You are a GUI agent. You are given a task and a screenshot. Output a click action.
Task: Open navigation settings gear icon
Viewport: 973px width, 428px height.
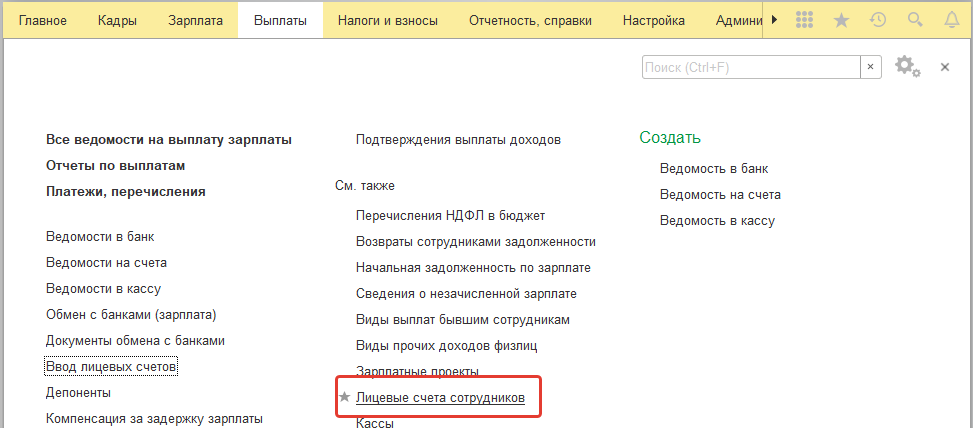[907, 66]
